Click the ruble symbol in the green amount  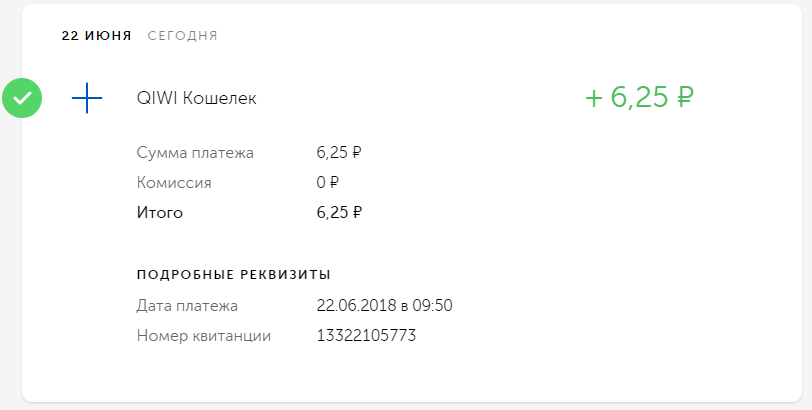click(x=686, y=98)
